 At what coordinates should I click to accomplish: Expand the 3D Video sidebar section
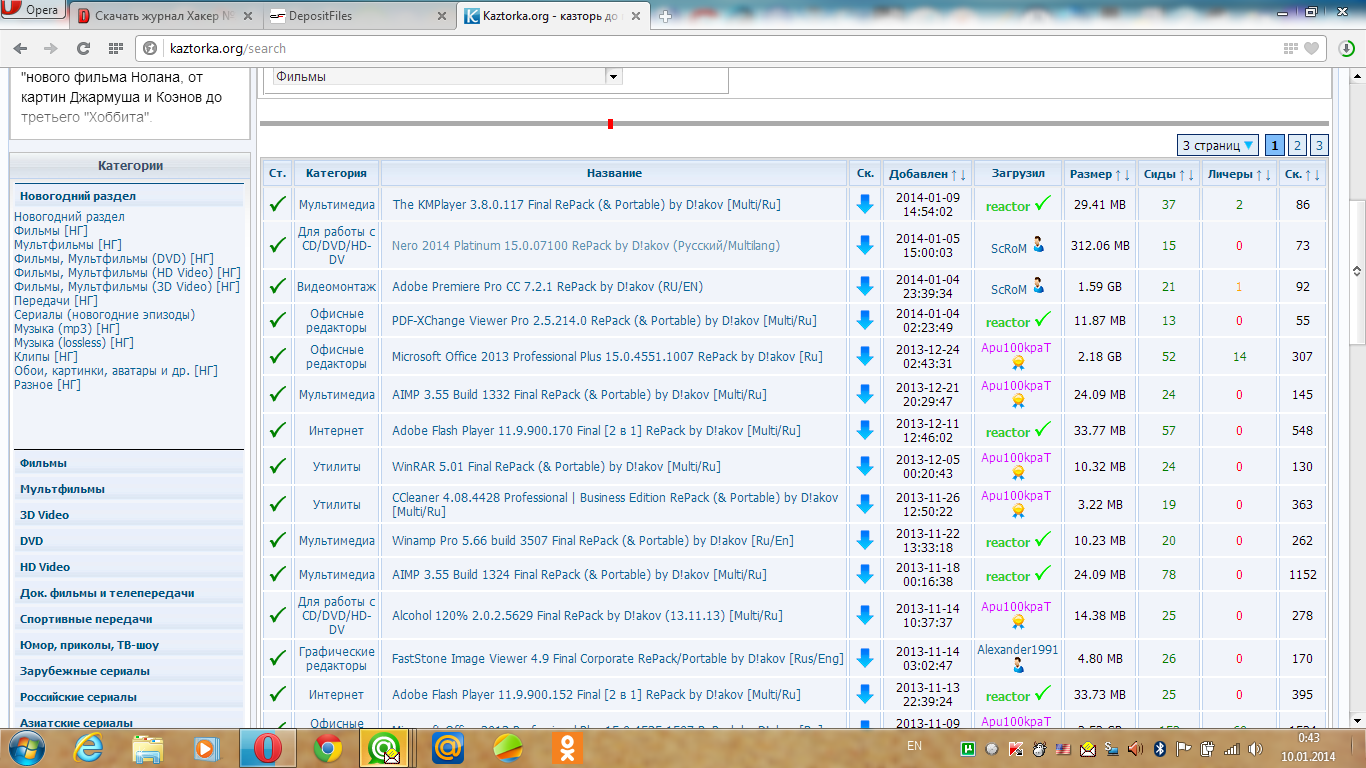[129, 515]
